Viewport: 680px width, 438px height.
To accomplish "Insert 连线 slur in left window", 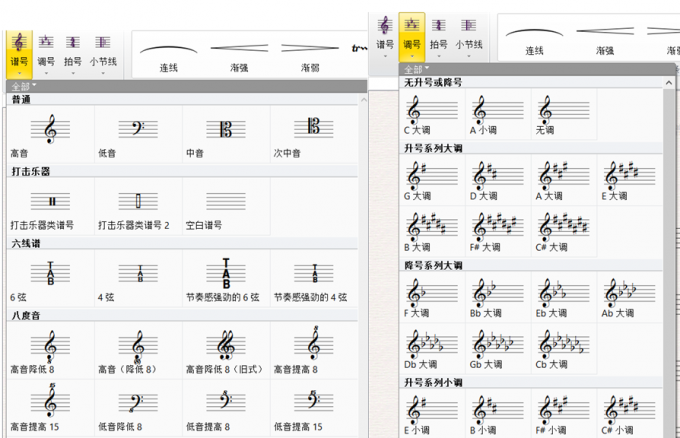I will coord(168,56).
